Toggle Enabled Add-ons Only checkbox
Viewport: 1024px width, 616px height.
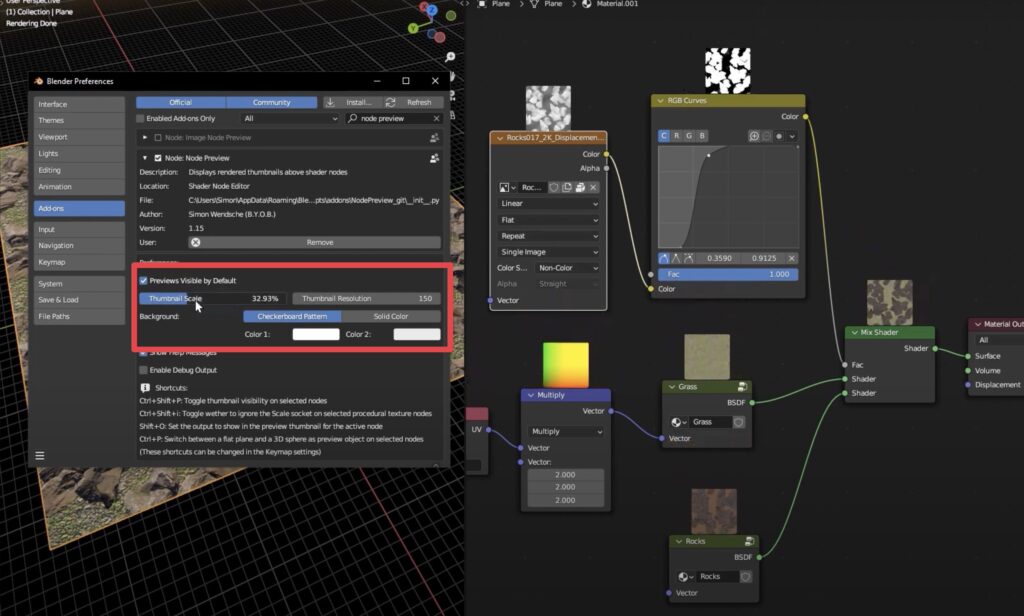tap(140, 118)
